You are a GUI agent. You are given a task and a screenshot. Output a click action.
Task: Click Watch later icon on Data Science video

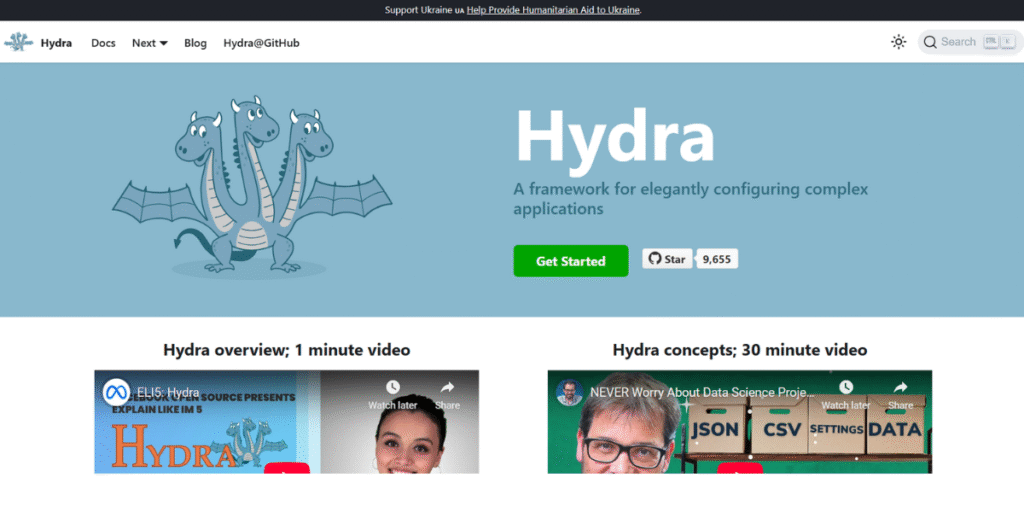tap(846, 388)
